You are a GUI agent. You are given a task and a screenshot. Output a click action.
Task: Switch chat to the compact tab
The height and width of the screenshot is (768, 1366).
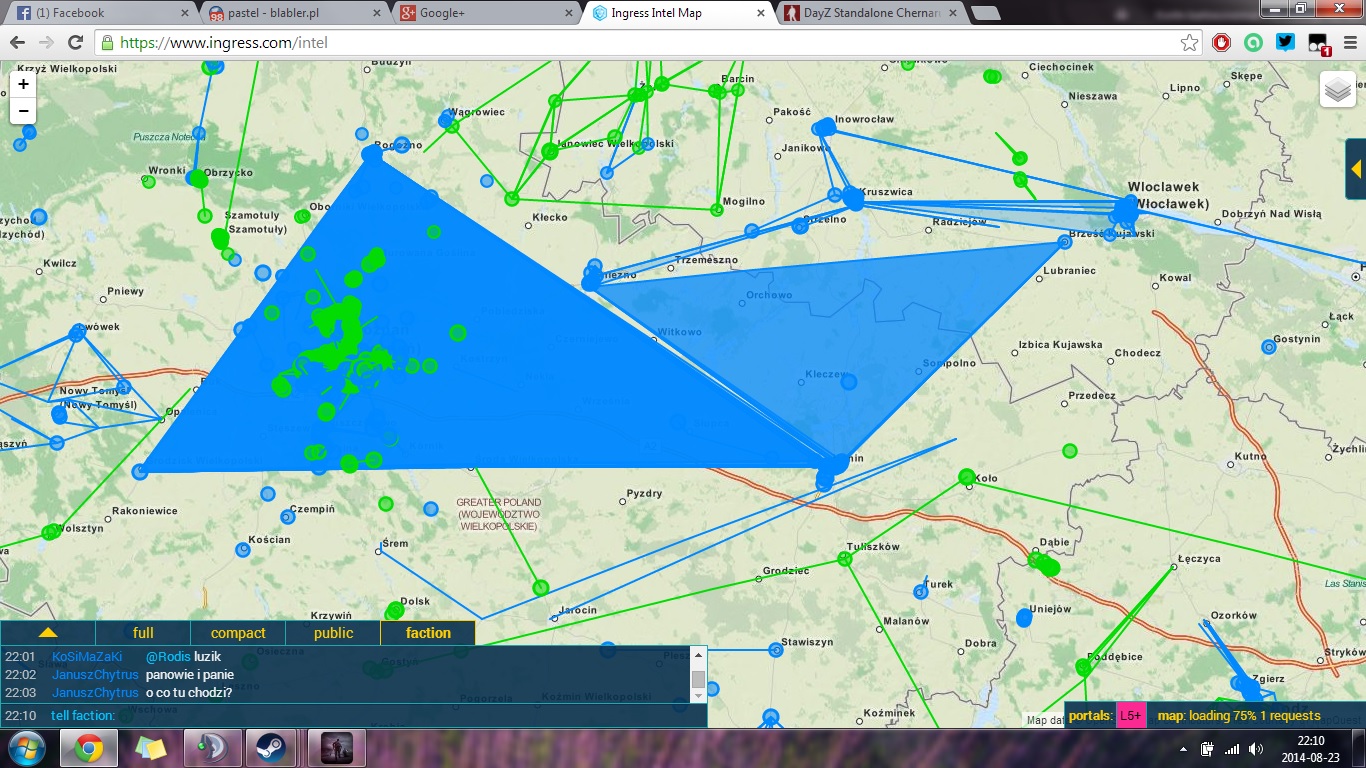(238, 633)
